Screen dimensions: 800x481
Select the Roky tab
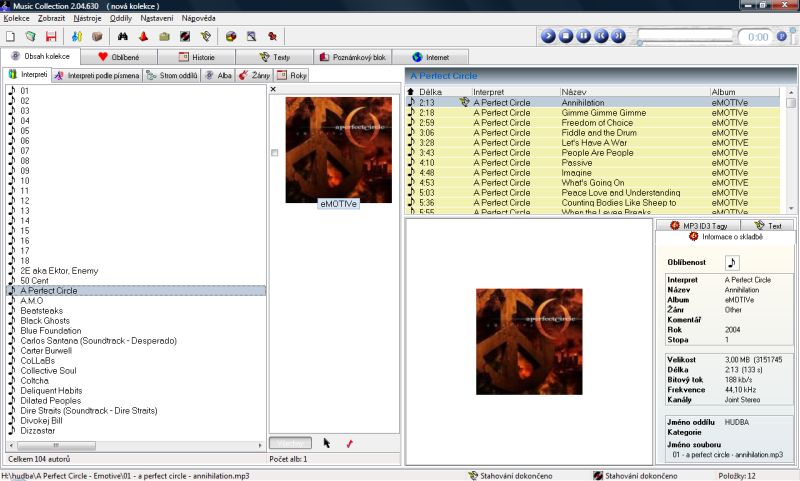point(292,75)
